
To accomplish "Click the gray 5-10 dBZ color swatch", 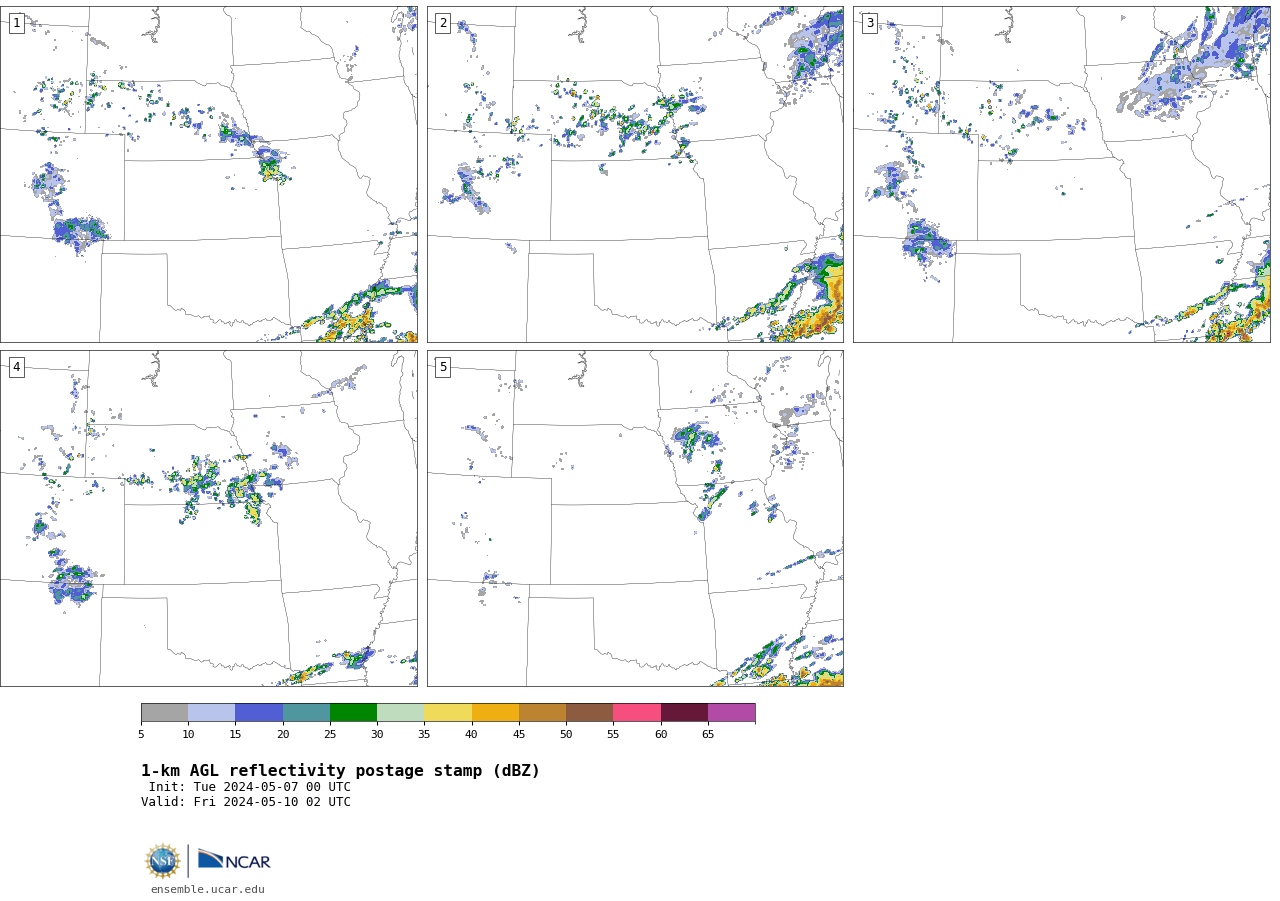I will 164,712.
